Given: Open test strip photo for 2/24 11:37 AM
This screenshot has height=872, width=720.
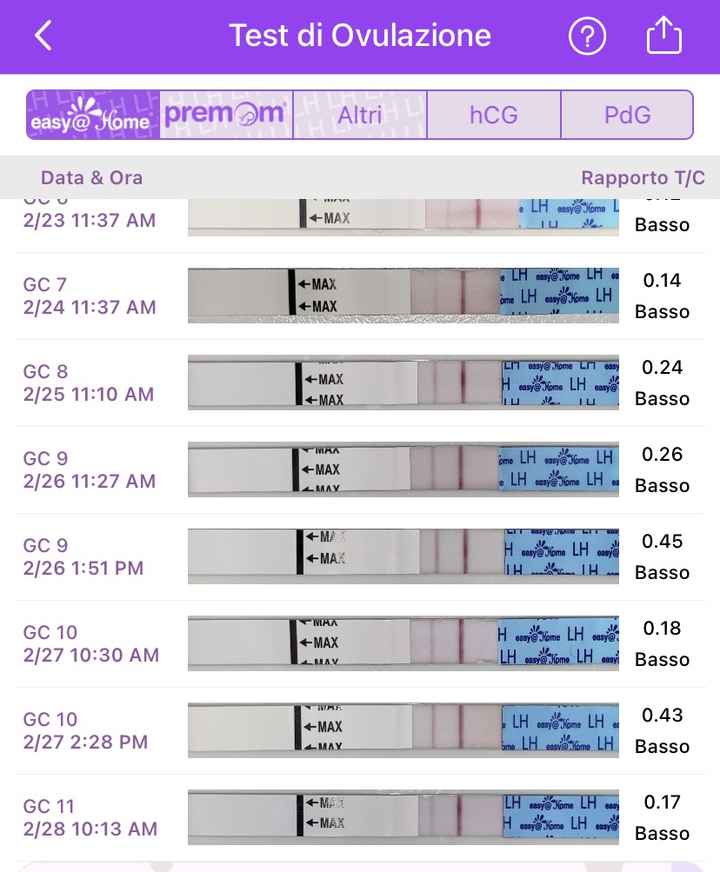Looking at the screenshot, I should tap(403, 295).
